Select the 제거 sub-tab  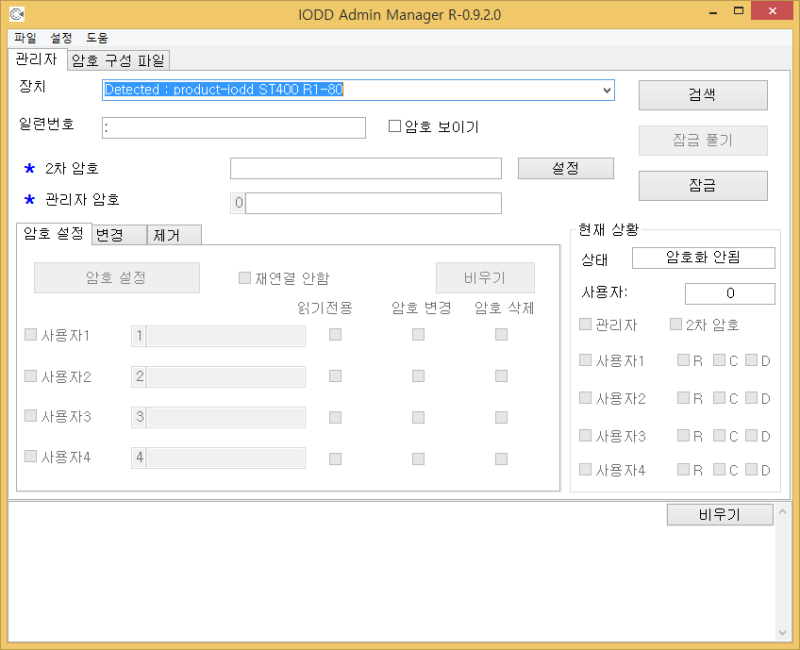click(174, 235)
